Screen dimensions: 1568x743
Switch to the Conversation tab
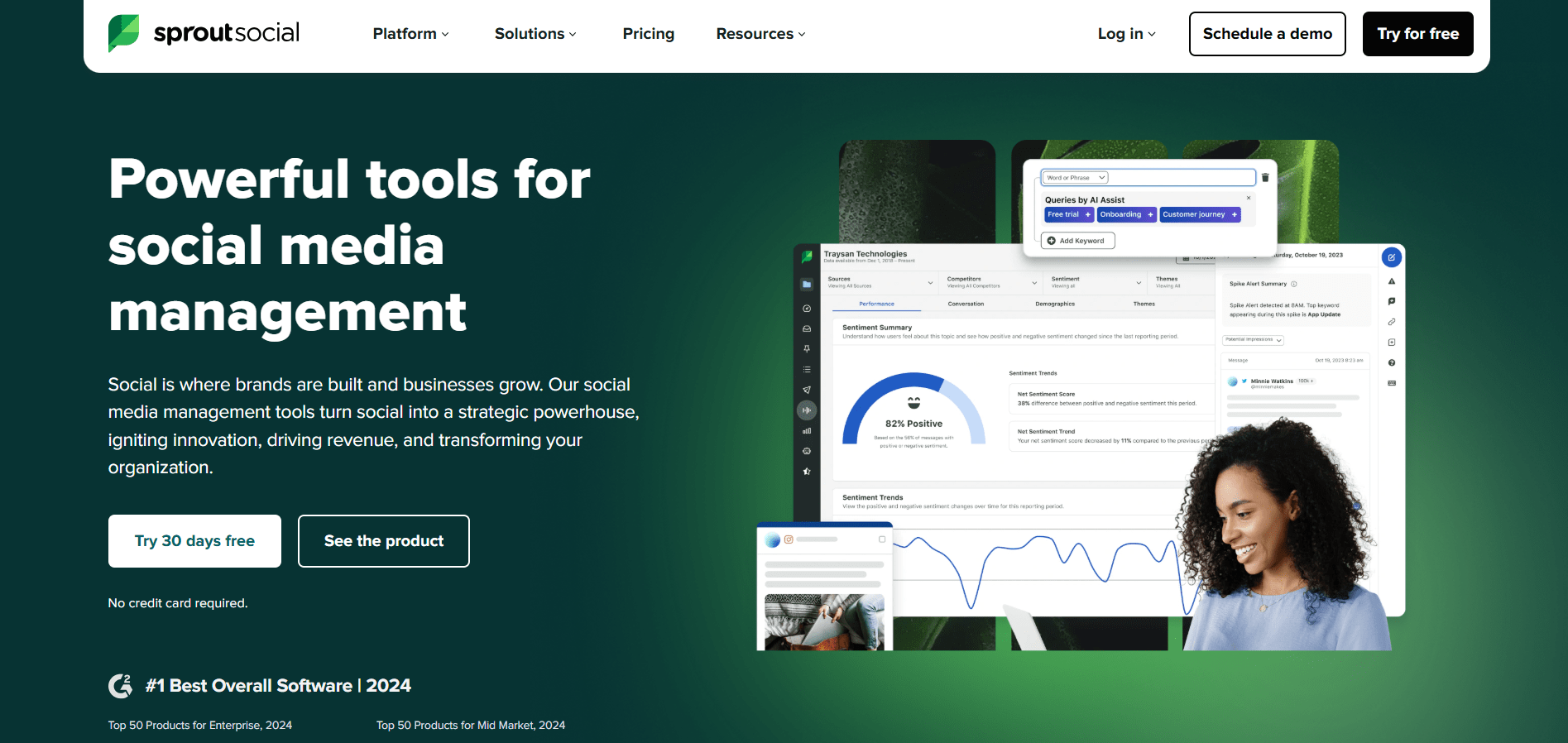point(966,304)
